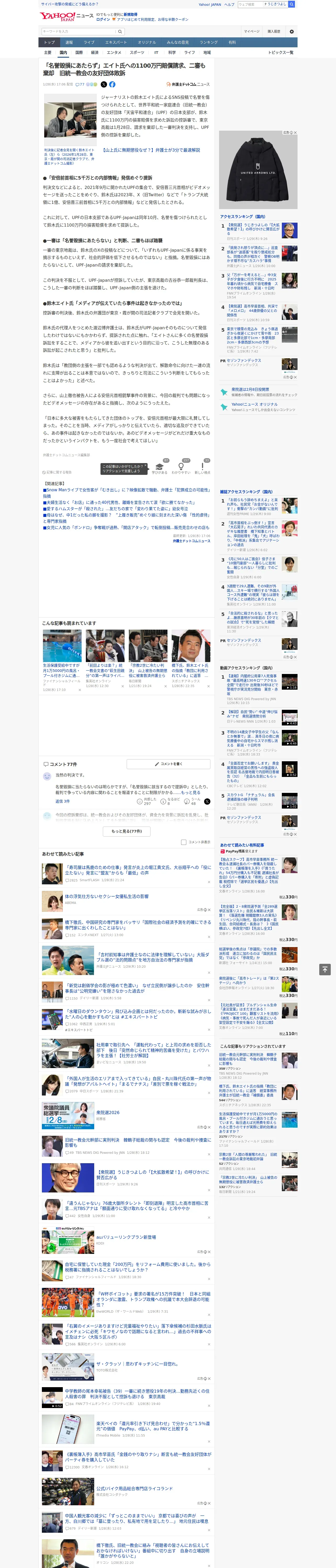Select the 地域 category tab

coord(207,52)
